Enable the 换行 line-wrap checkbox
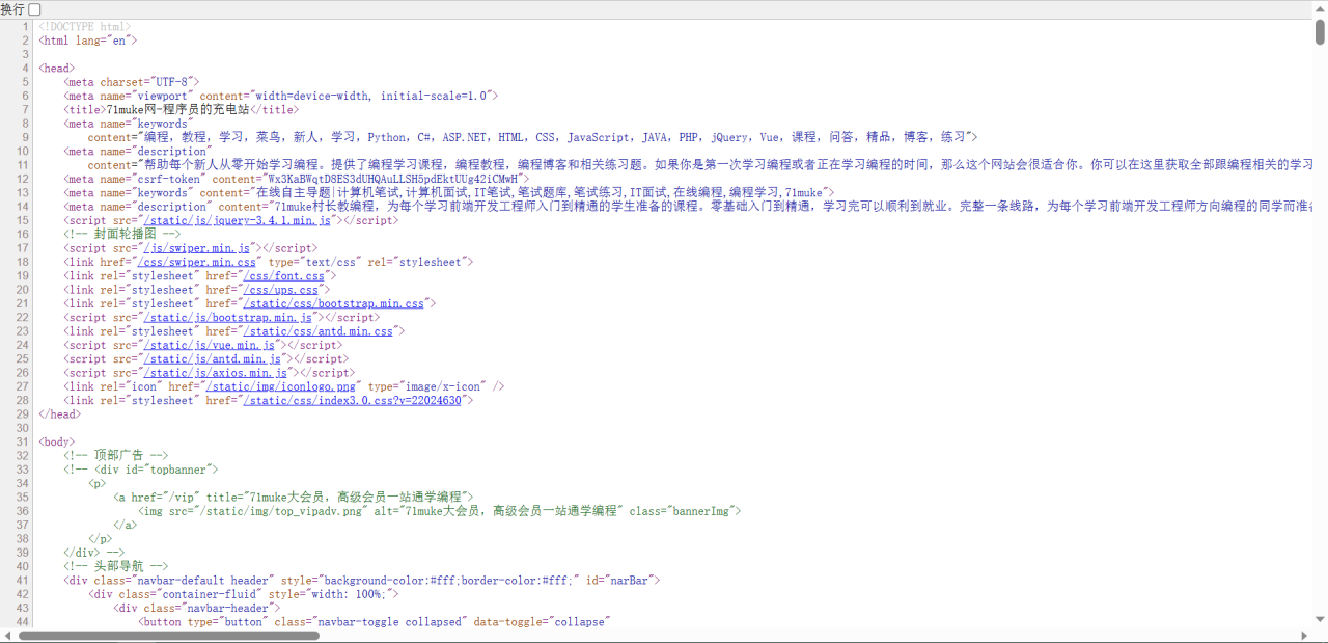 [x=35, y=9]
